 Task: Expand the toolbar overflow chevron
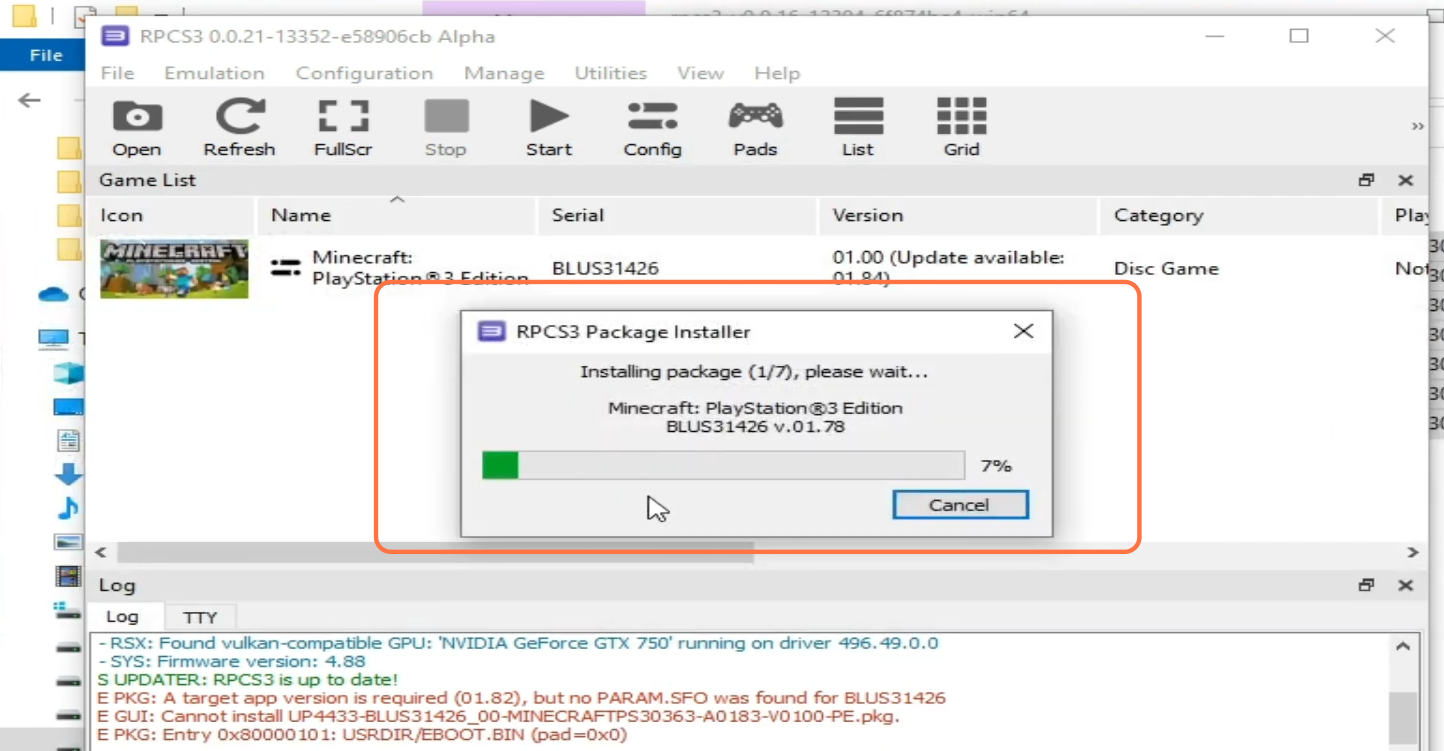[x=1417, y=126]
